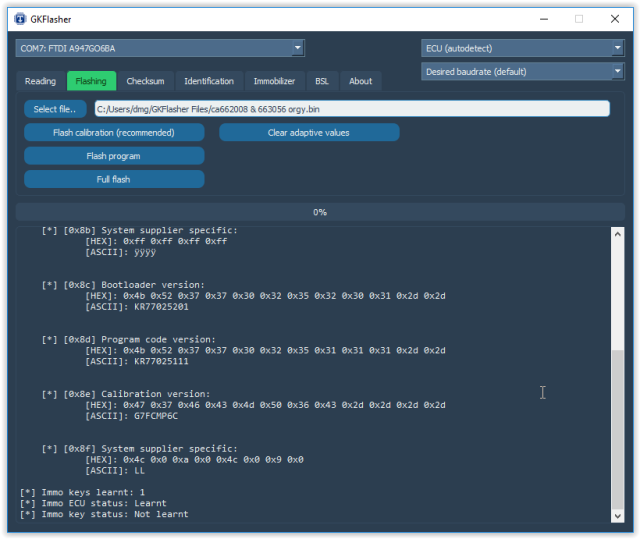Image resolution: width=640 pixels, height=539 pixels.
Task: Click the Flash program button
Action: pos(114,156)
